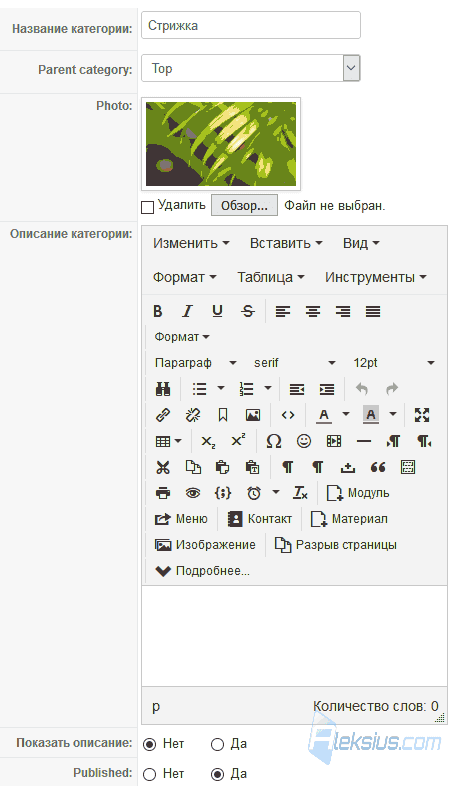Viewport: 453px width, 786px height.
Task: Apply bold formatting with the B icon
Action: 158,311
